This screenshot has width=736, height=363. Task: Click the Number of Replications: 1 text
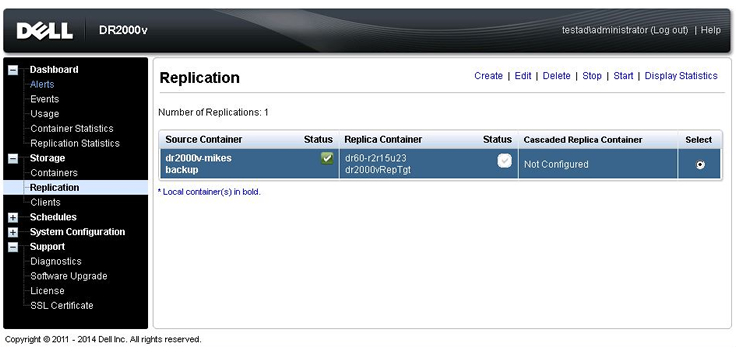click(214, 113)
